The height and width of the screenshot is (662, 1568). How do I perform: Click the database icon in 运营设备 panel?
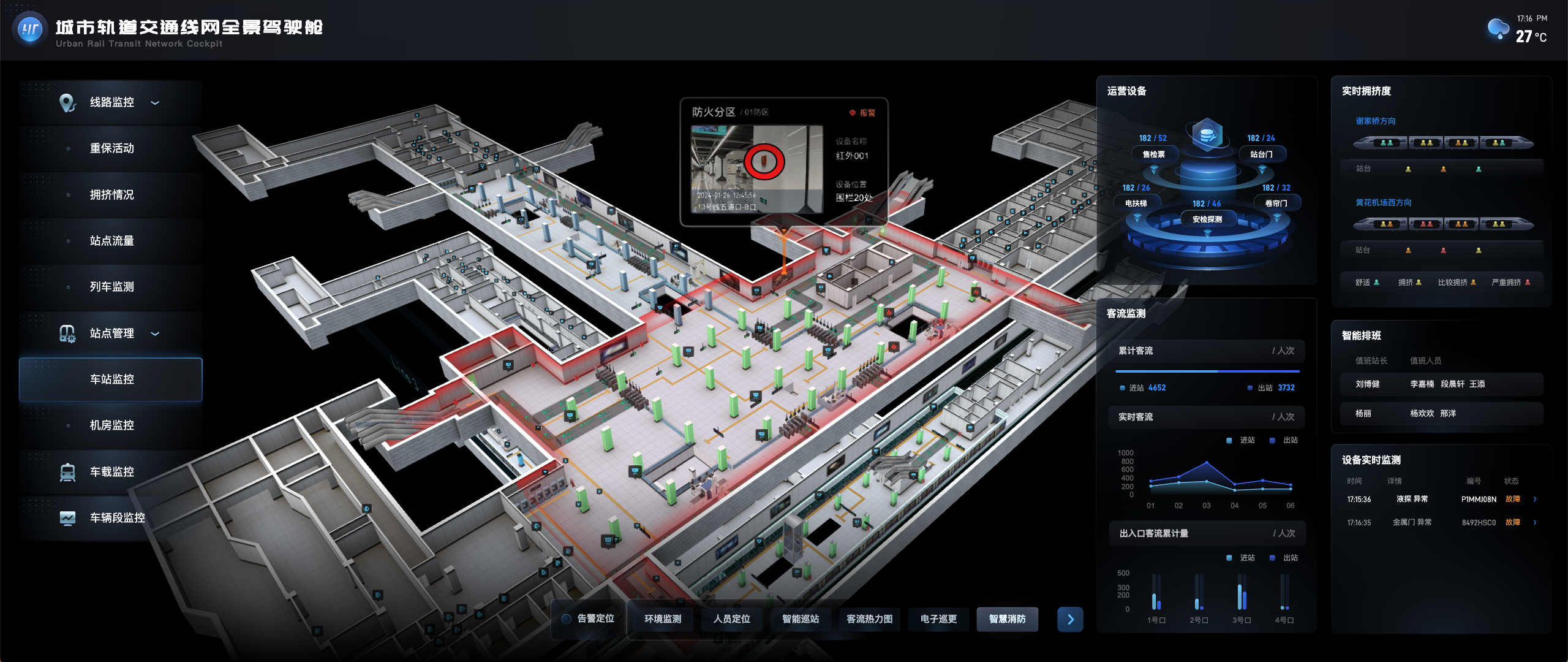coord(1207,134)
